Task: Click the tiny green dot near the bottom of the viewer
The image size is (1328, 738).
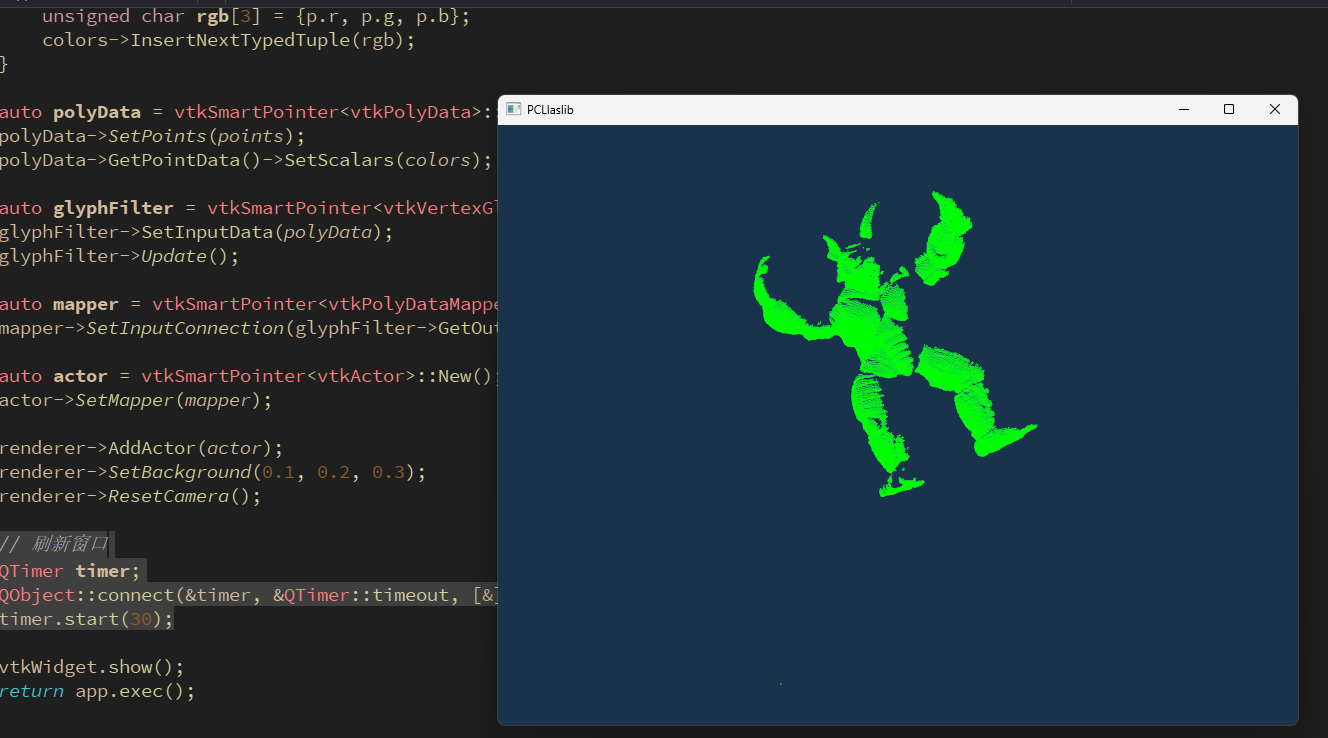Action: pos(781,684)
